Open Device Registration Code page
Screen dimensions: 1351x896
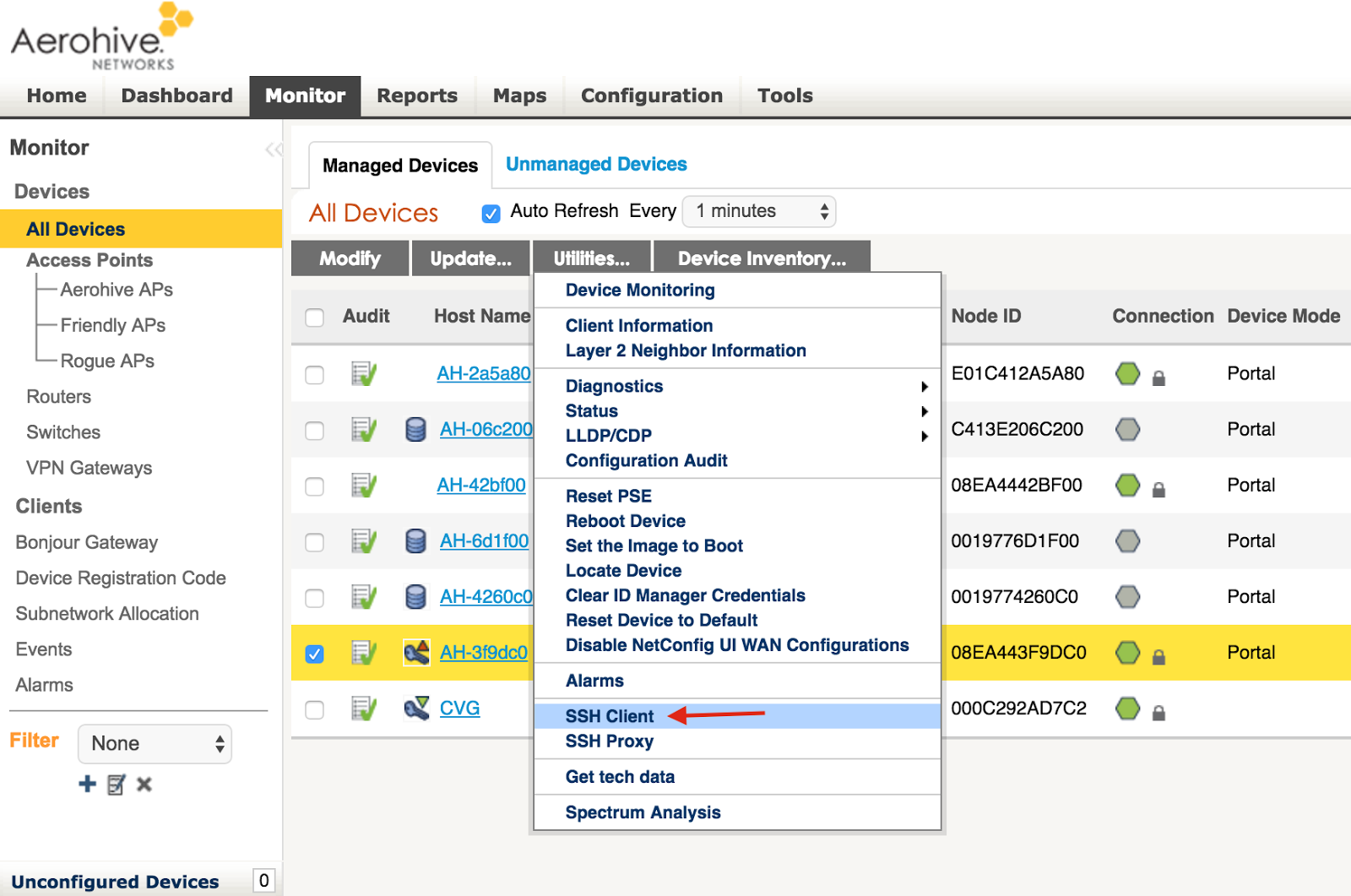click(121, 578)
